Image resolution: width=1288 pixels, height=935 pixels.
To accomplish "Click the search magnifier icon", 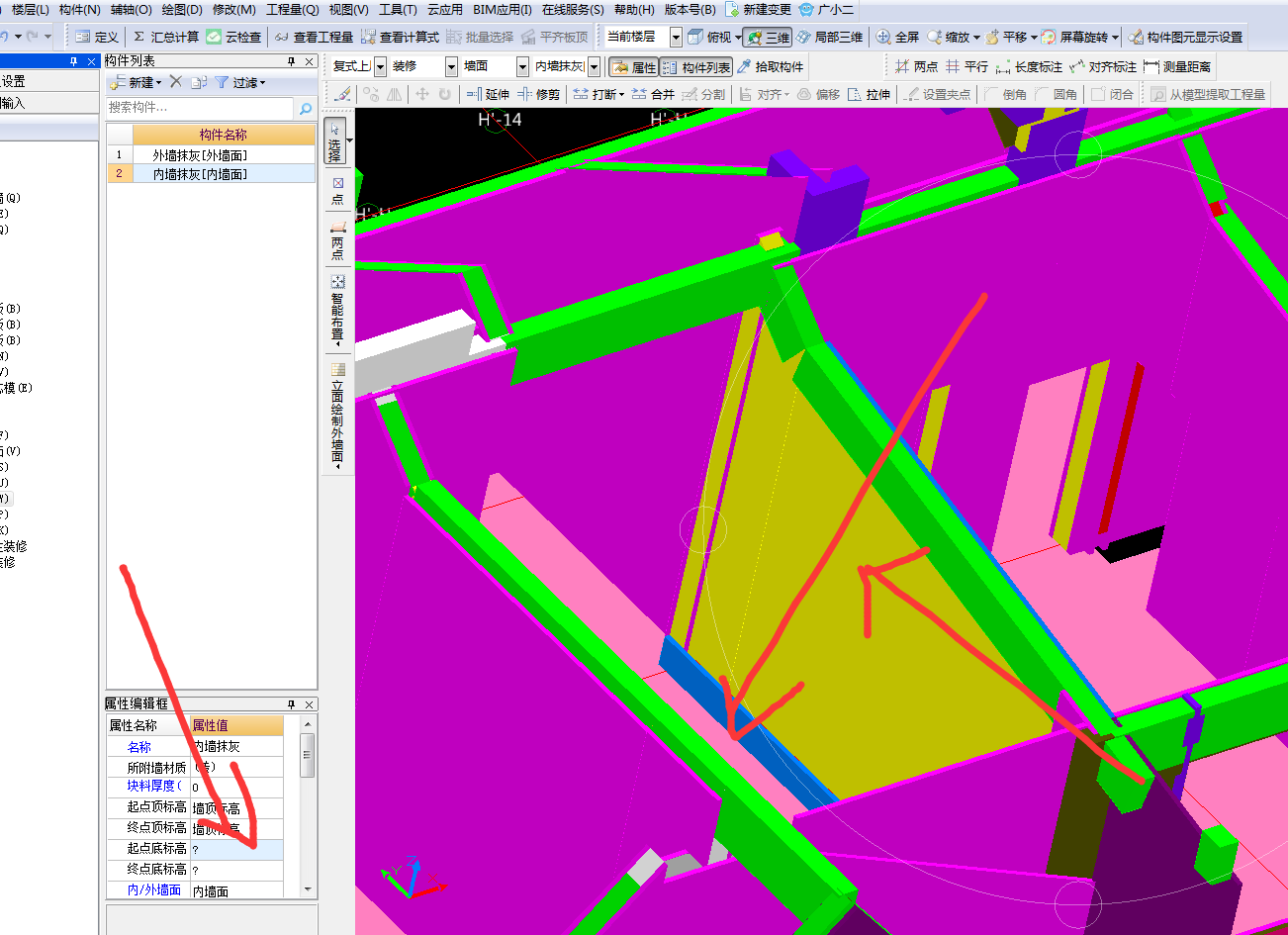I will [306, 108].
